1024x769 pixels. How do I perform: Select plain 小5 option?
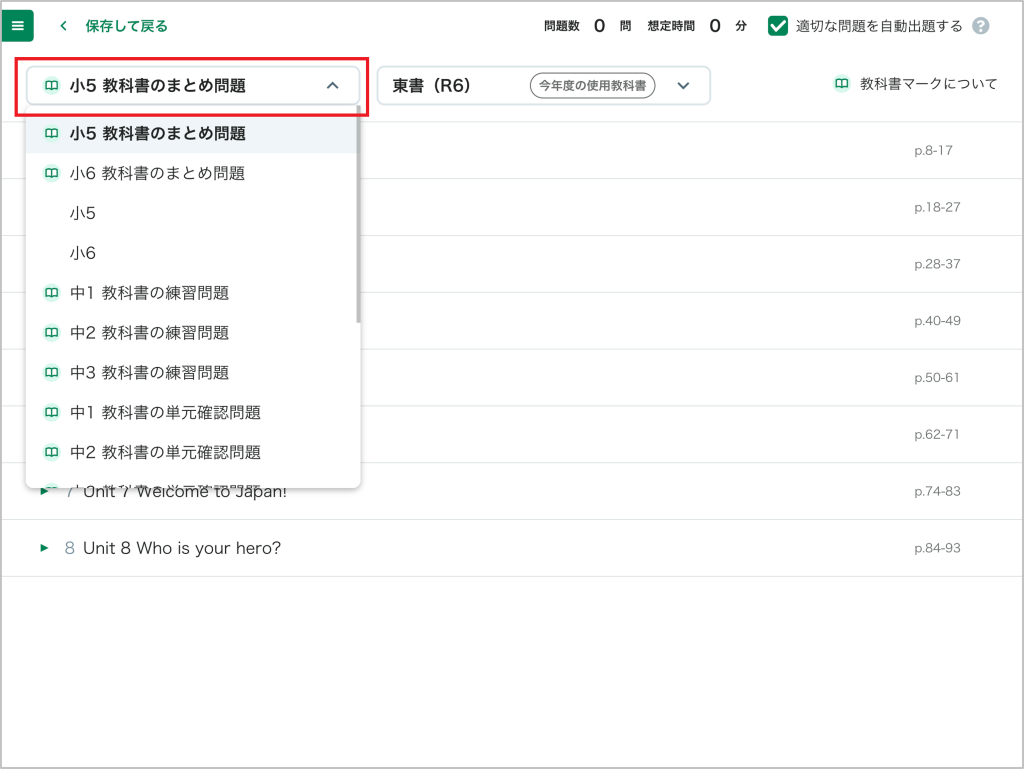tap(191, 213)
